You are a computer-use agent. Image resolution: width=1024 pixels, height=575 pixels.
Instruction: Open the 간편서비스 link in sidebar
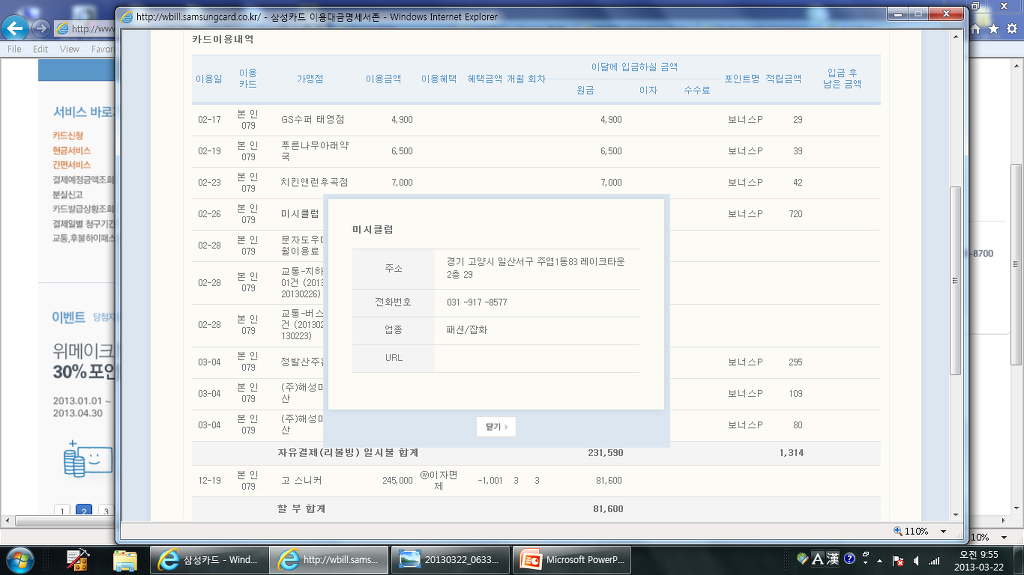click(x=71, y=165)
